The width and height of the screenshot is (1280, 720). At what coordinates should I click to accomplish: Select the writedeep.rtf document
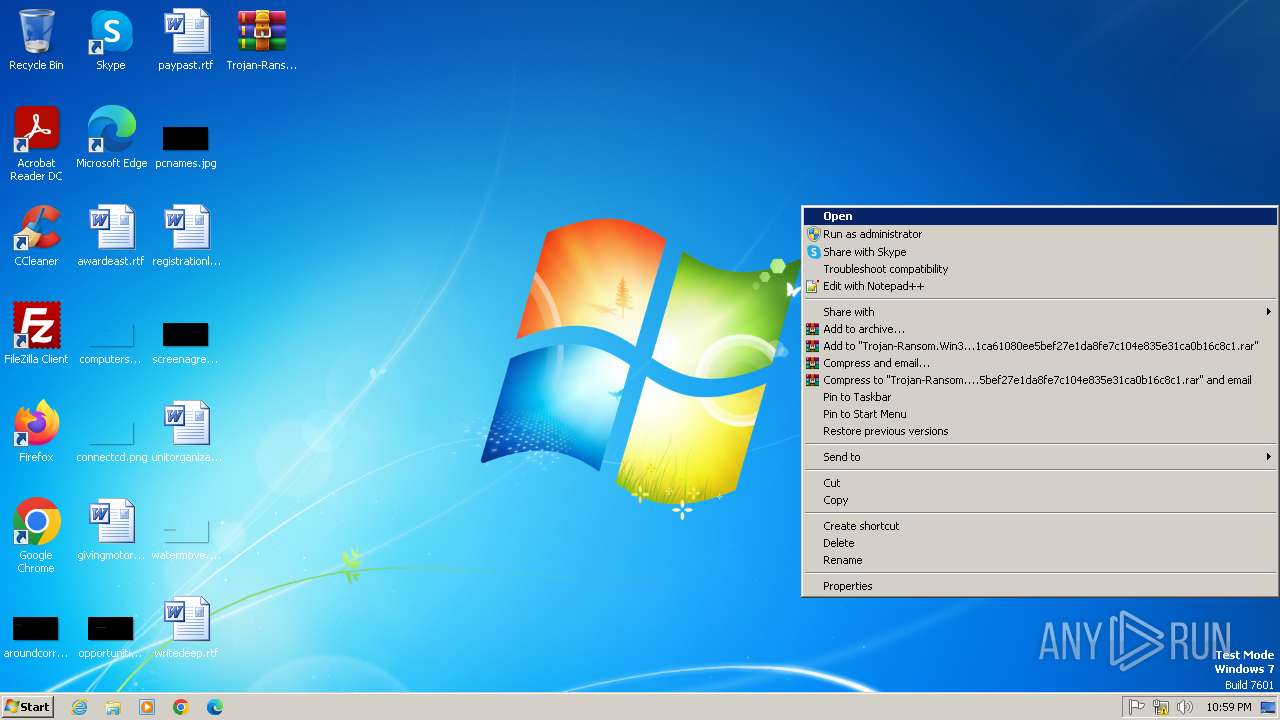(186, 628)
